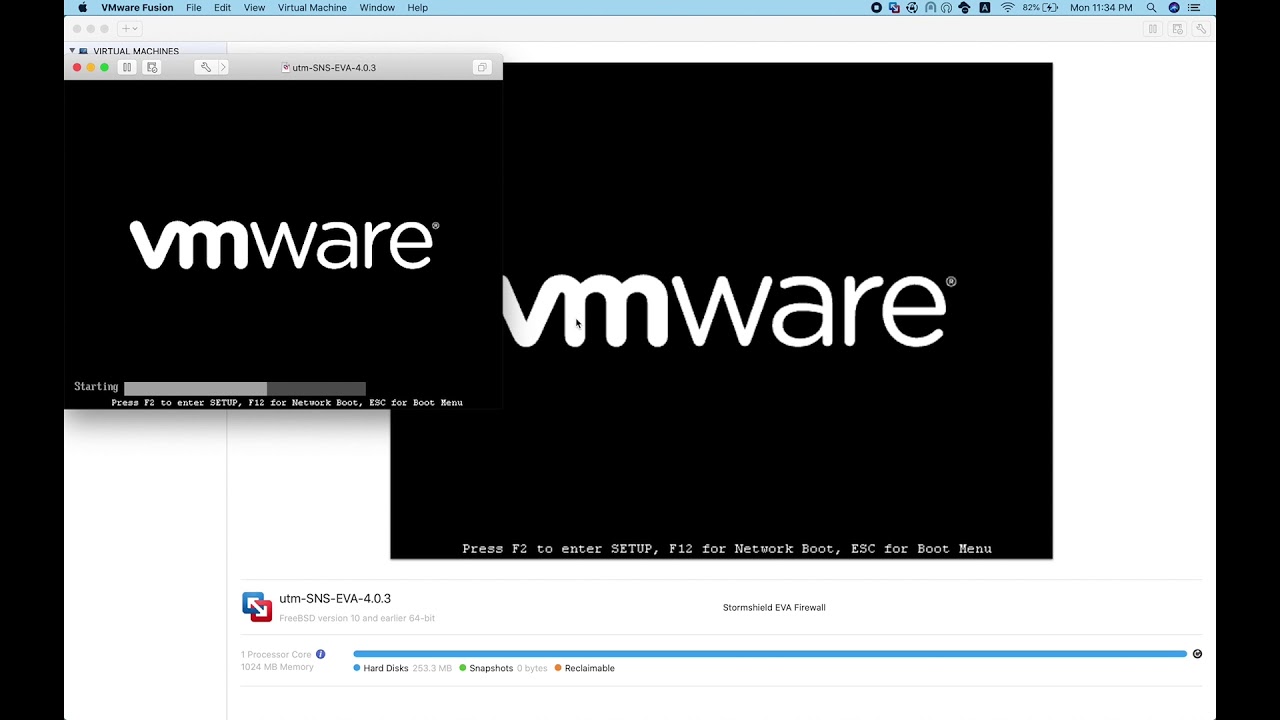Click the Hard Disks legend label
This screenshot has width=1280, height=720.
(x=386, y=668)
